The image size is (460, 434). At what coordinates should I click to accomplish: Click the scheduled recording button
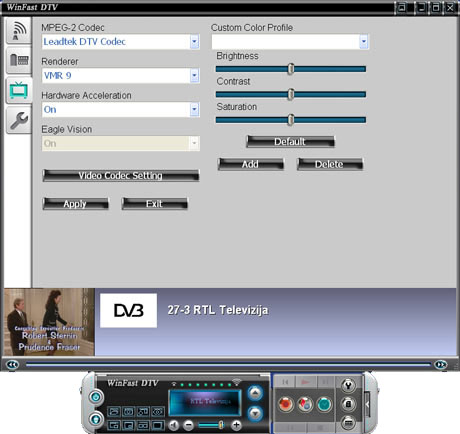[305, 404]
